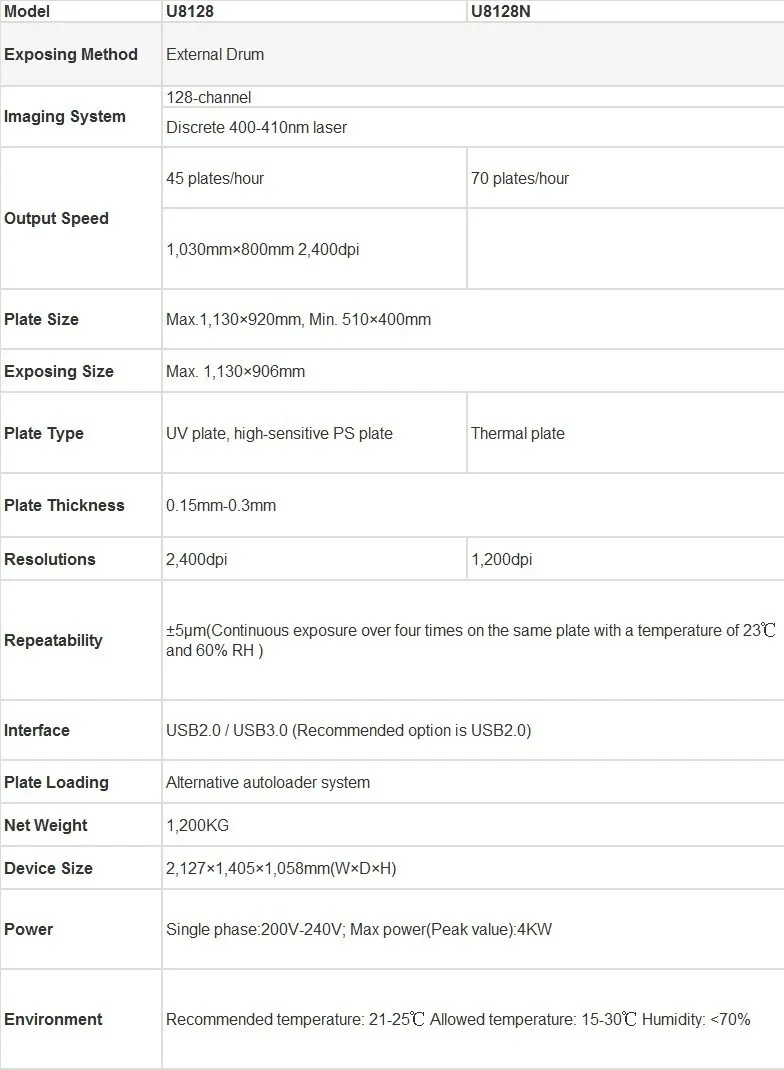This screenshot has width=784, height=1070.
Task: Click the 0.15mm-0.3mm thickness value
Action: [x=221, y=505]
